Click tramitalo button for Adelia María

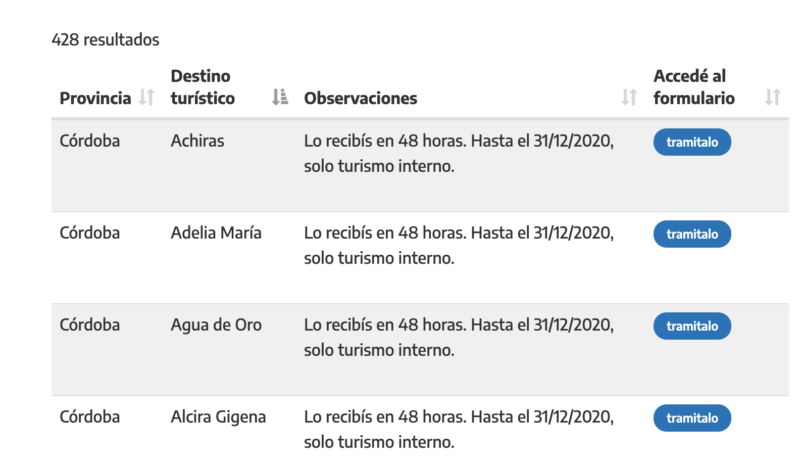point(692,234)
